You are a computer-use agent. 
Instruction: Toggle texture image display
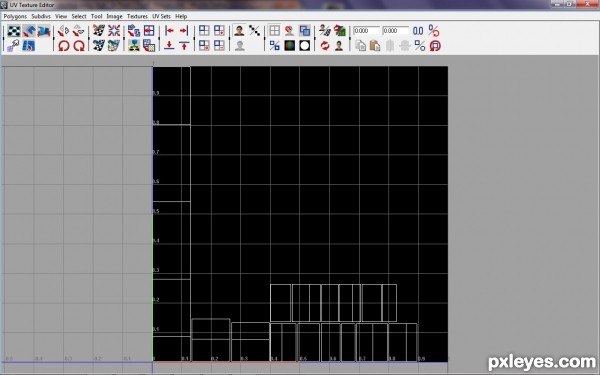240,31
